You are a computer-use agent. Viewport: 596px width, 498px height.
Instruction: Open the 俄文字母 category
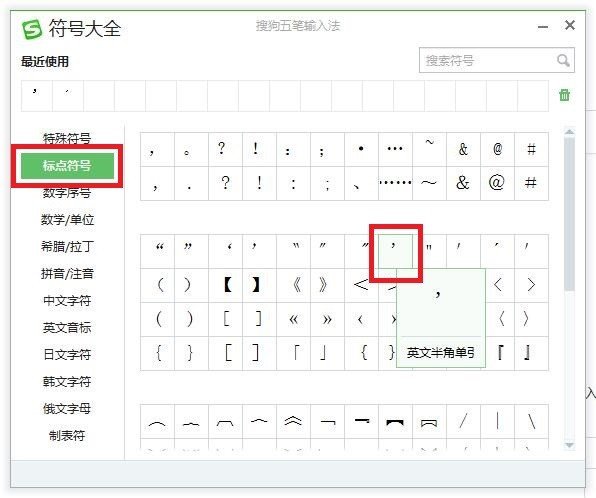tap(67, 409)
